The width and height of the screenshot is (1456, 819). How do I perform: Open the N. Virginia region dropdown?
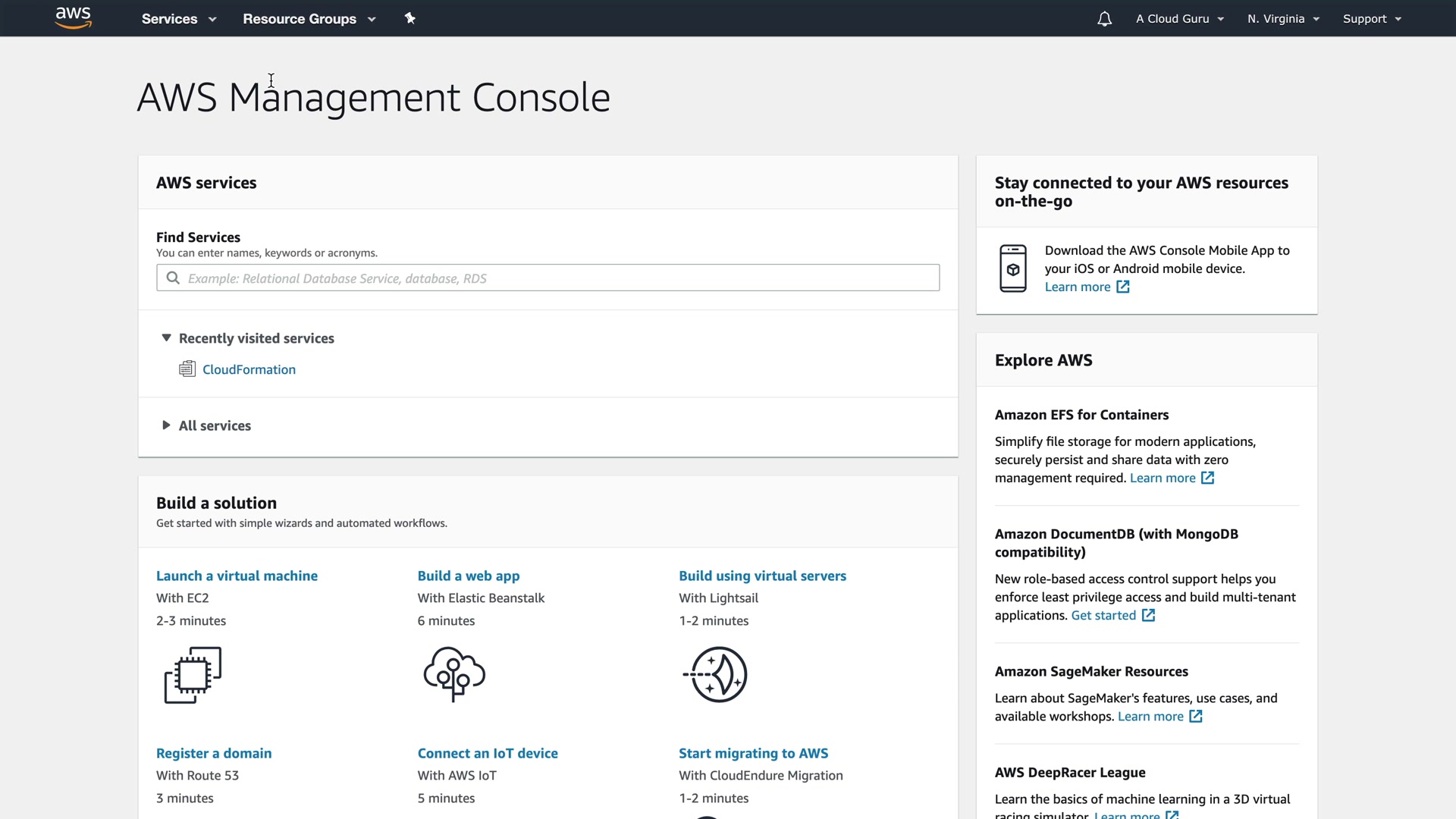coord(1283,19)
